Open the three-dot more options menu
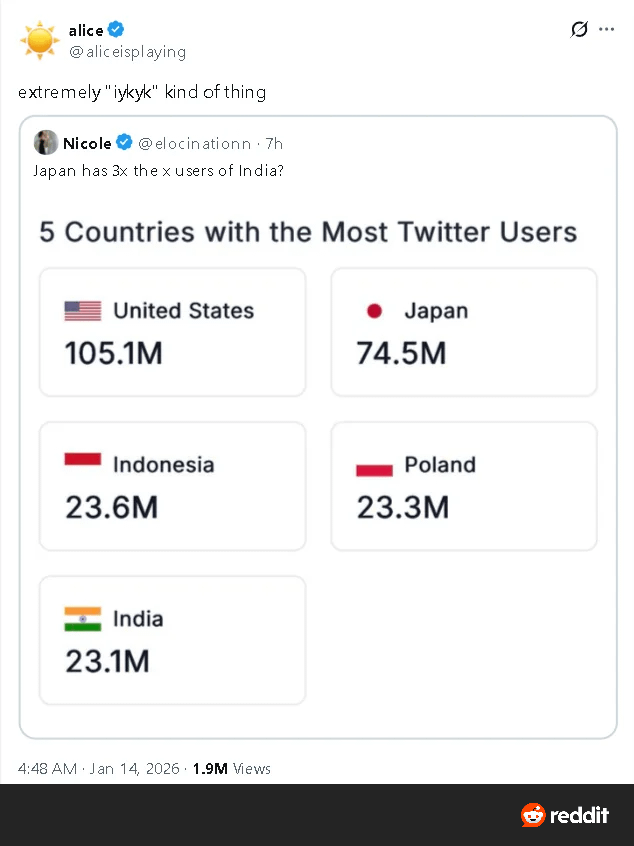 coord(606,30)
